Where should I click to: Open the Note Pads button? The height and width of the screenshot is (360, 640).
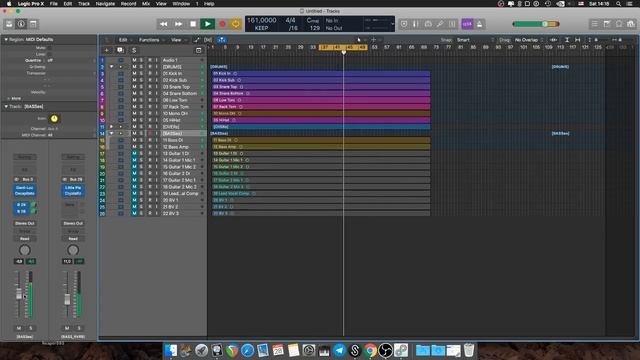[607, 24]
